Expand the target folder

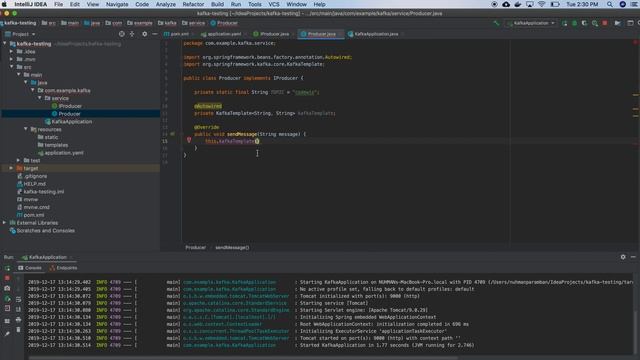[11, 168]
